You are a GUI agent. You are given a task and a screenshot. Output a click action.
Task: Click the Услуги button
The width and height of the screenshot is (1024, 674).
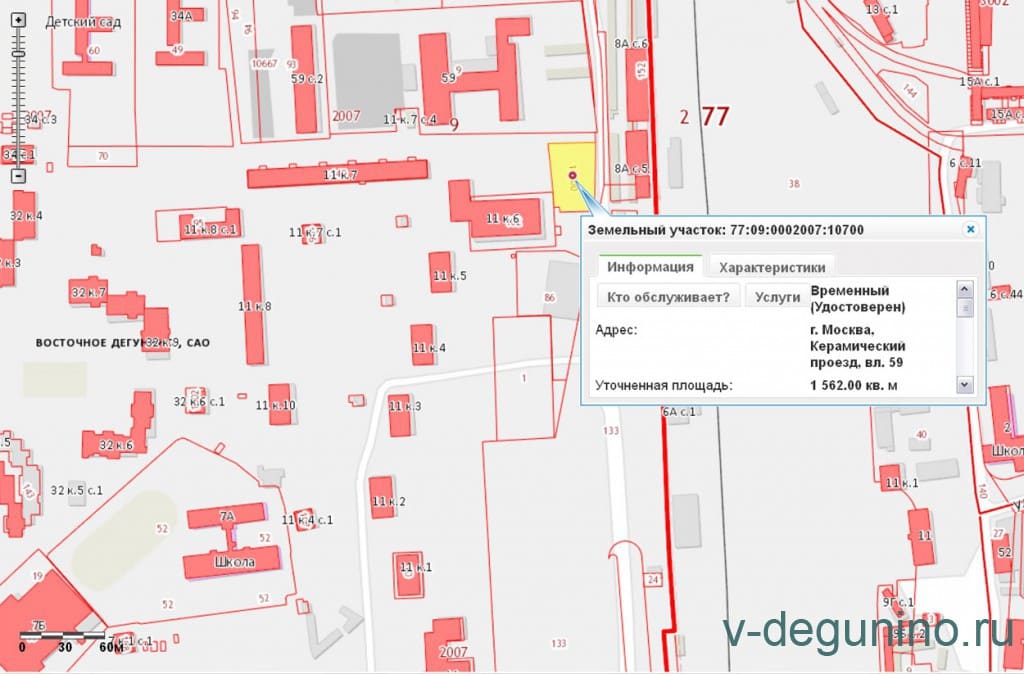[x=777, y=297]
